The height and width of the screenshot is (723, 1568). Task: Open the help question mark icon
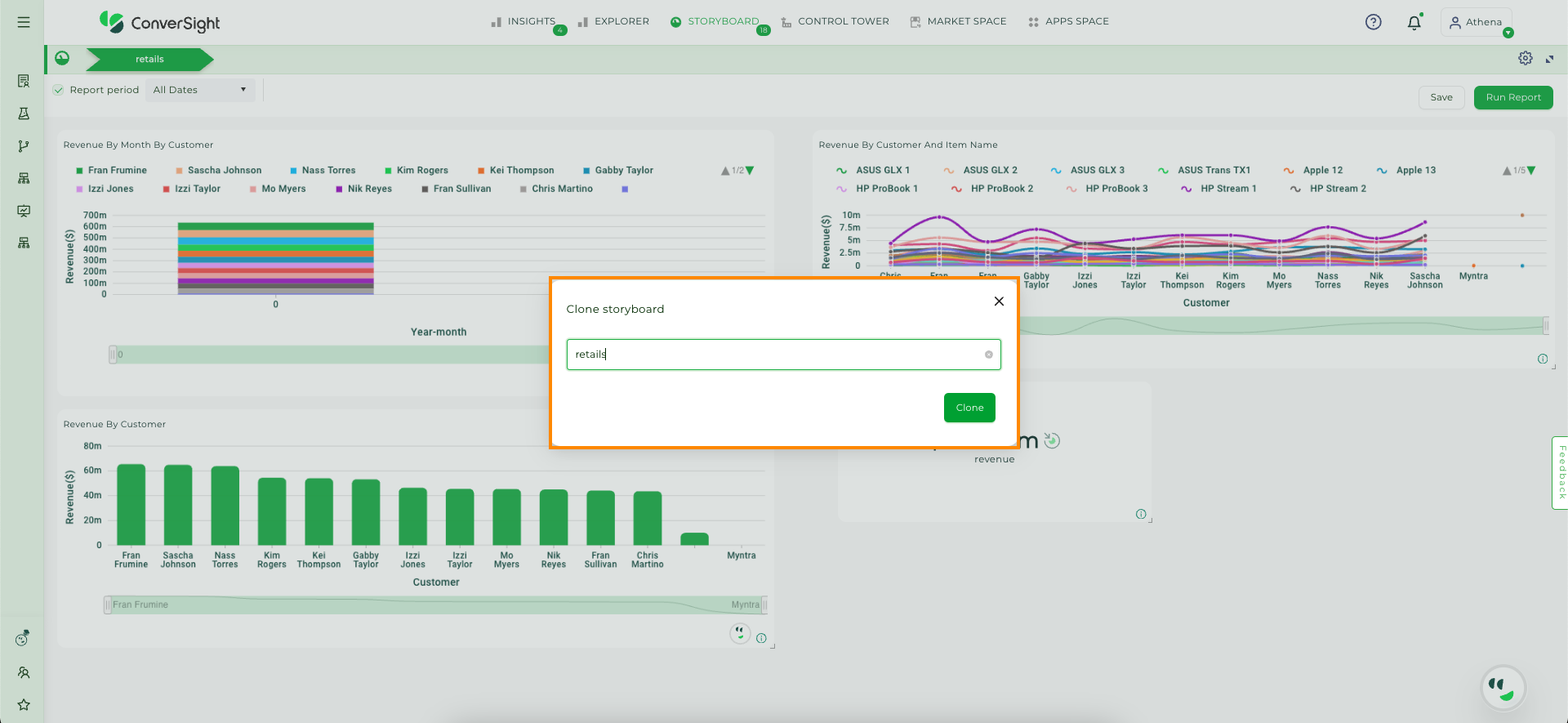[1374, 22]
